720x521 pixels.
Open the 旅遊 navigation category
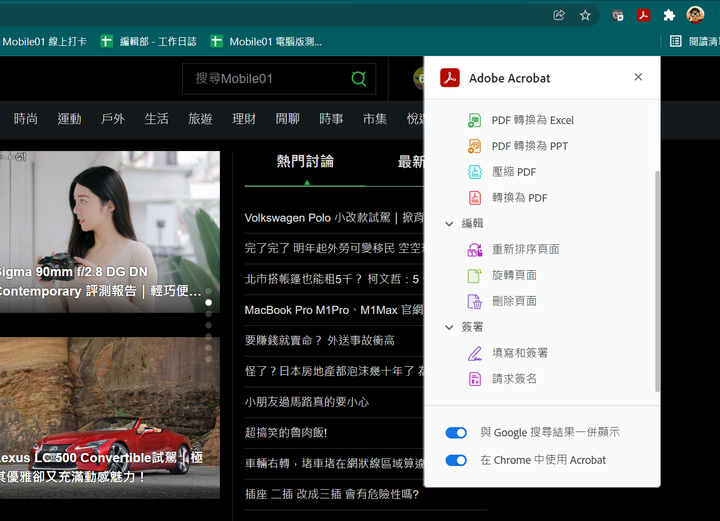(200, 119)
